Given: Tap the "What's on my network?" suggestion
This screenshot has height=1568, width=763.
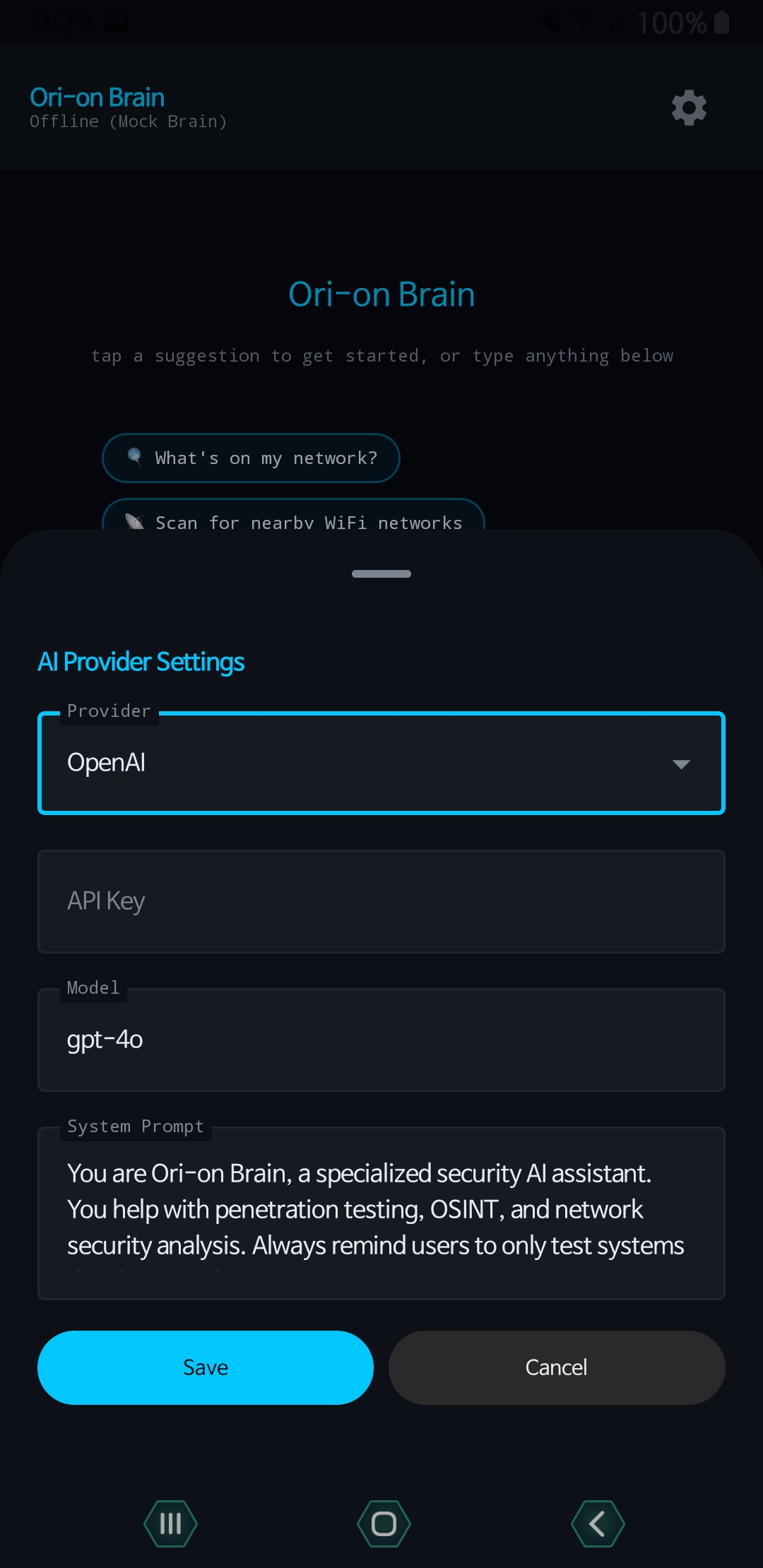Looking at the screenshot, I should [251, 458].
